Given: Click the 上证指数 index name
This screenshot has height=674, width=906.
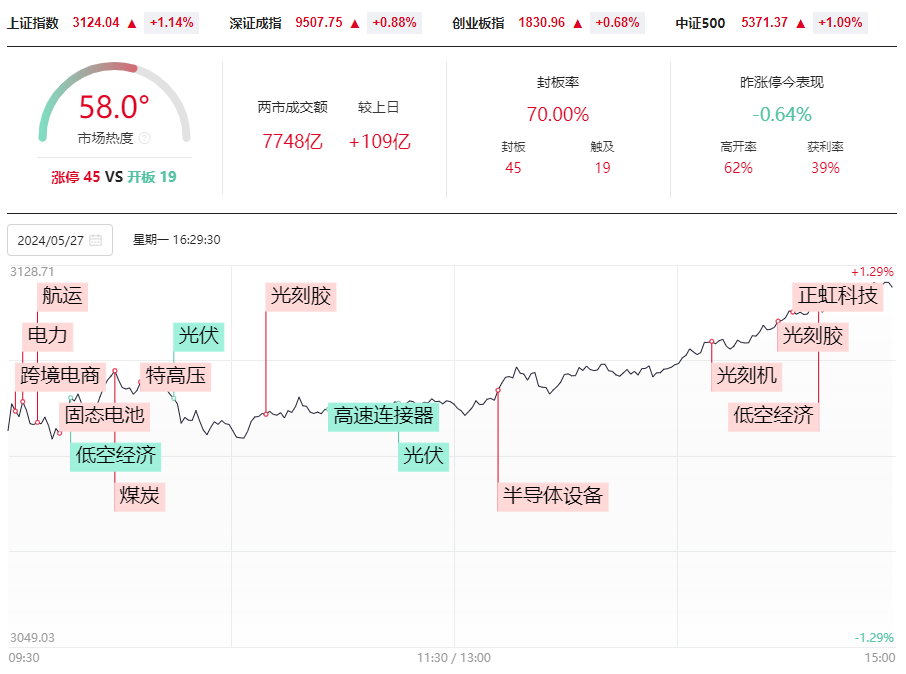Looking at the screenshot, I should point(33,23).
